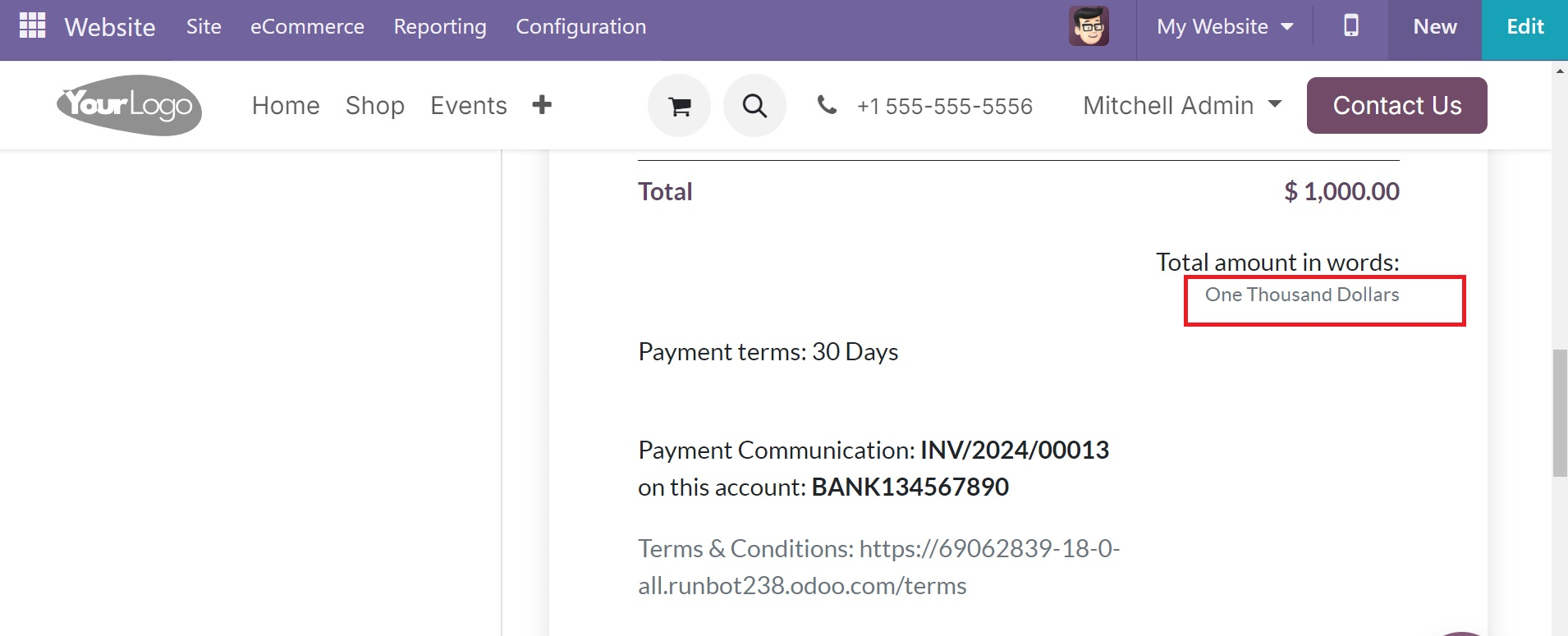This screenshot has width=1568, height=636.
Task: Open the eCommerce menu
Action: (307, 26)
